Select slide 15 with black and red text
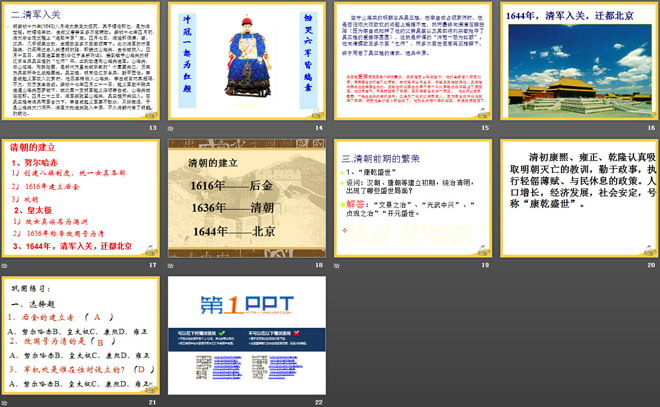 pyautogui.click(x=415, y=63)
